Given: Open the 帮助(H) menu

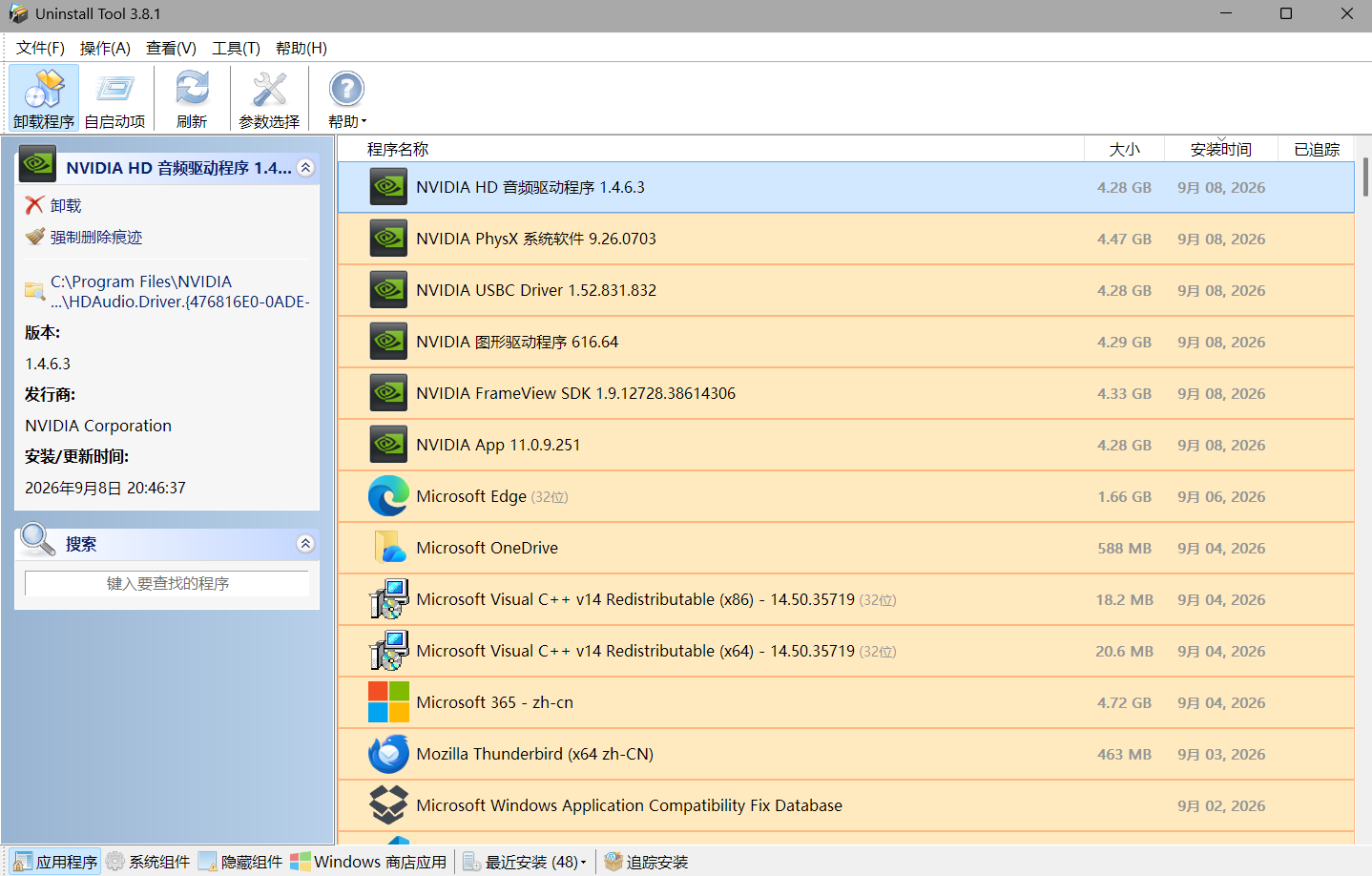Looking at the screenshot, I should [301, 48].
